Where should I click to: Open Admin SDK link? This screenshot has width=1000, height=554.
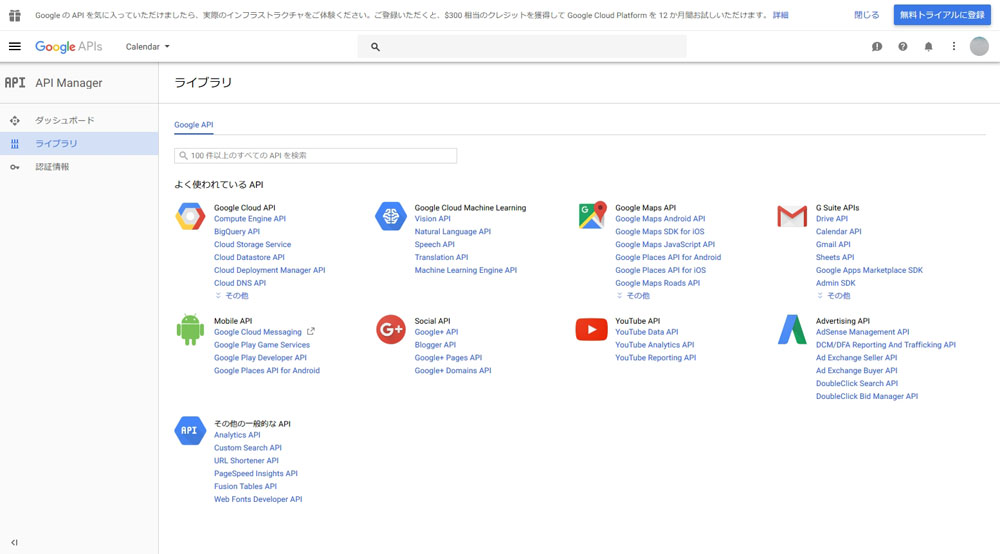click(835, 283)
